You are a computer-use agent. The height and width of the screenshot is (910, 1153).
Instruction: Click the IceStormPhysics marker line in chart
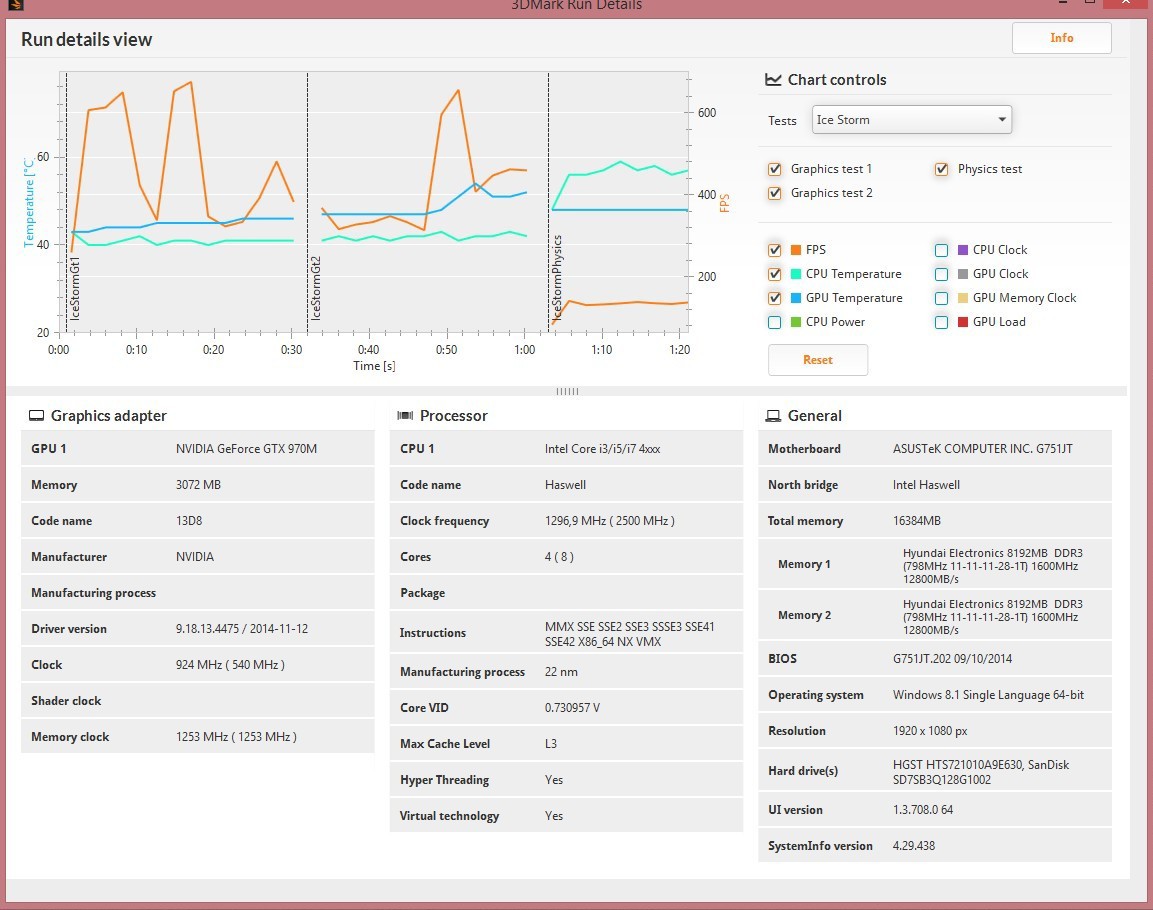pos(549,202)
